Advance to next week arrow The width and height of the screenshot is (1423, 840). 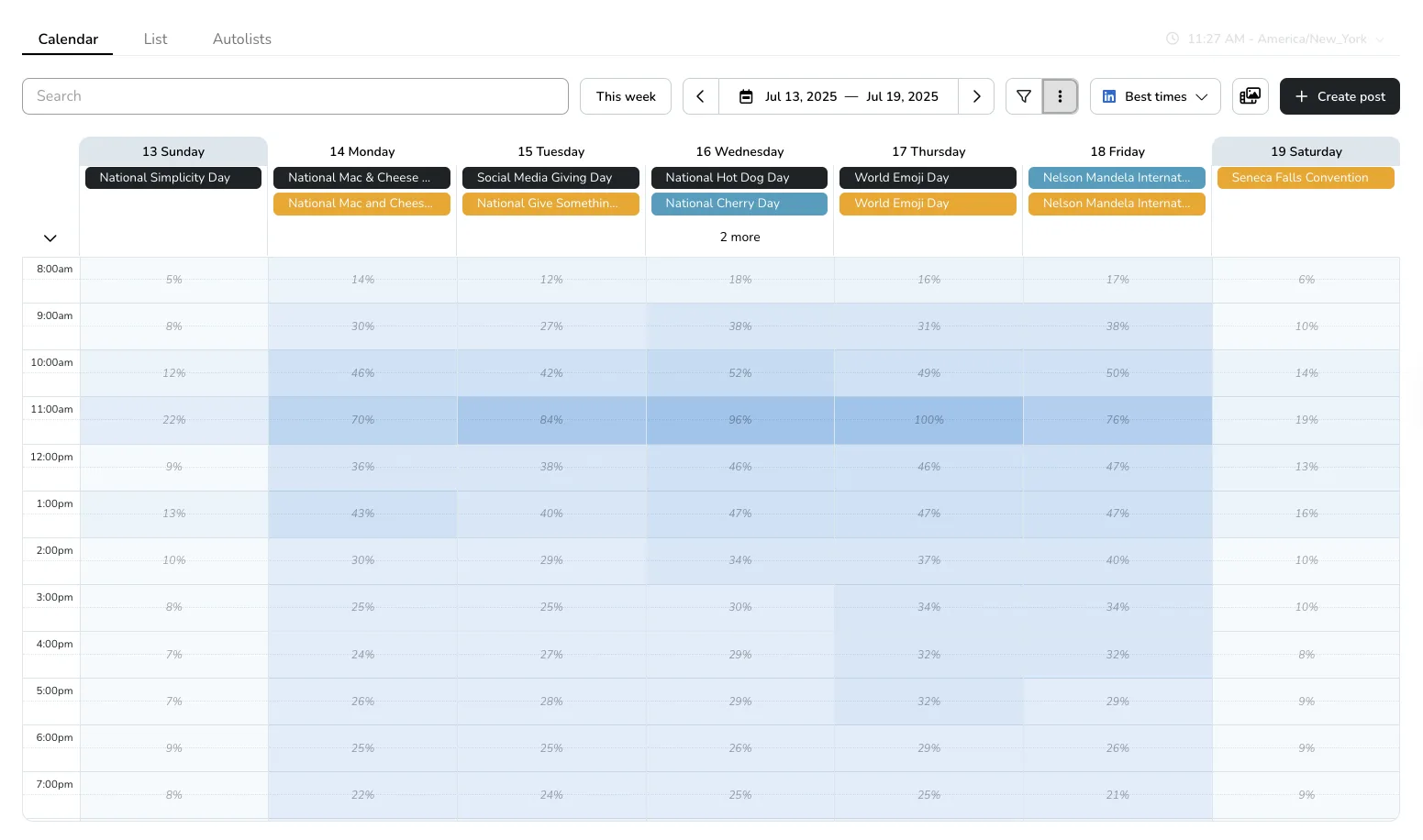[x=976, y=96]
